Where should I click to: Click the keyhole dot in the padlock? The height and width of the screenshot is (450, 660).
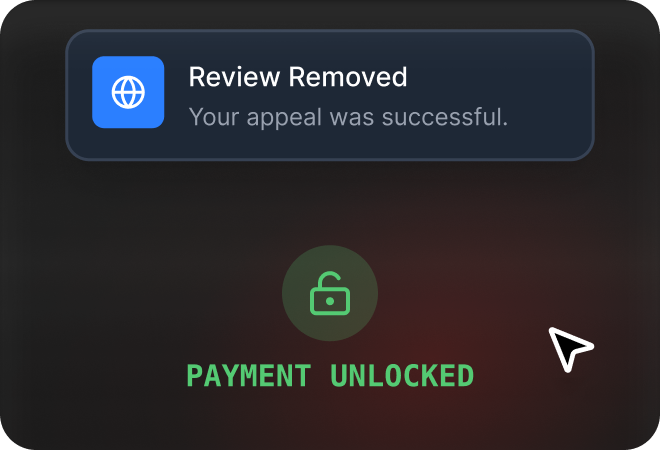(x=330, y=301)
